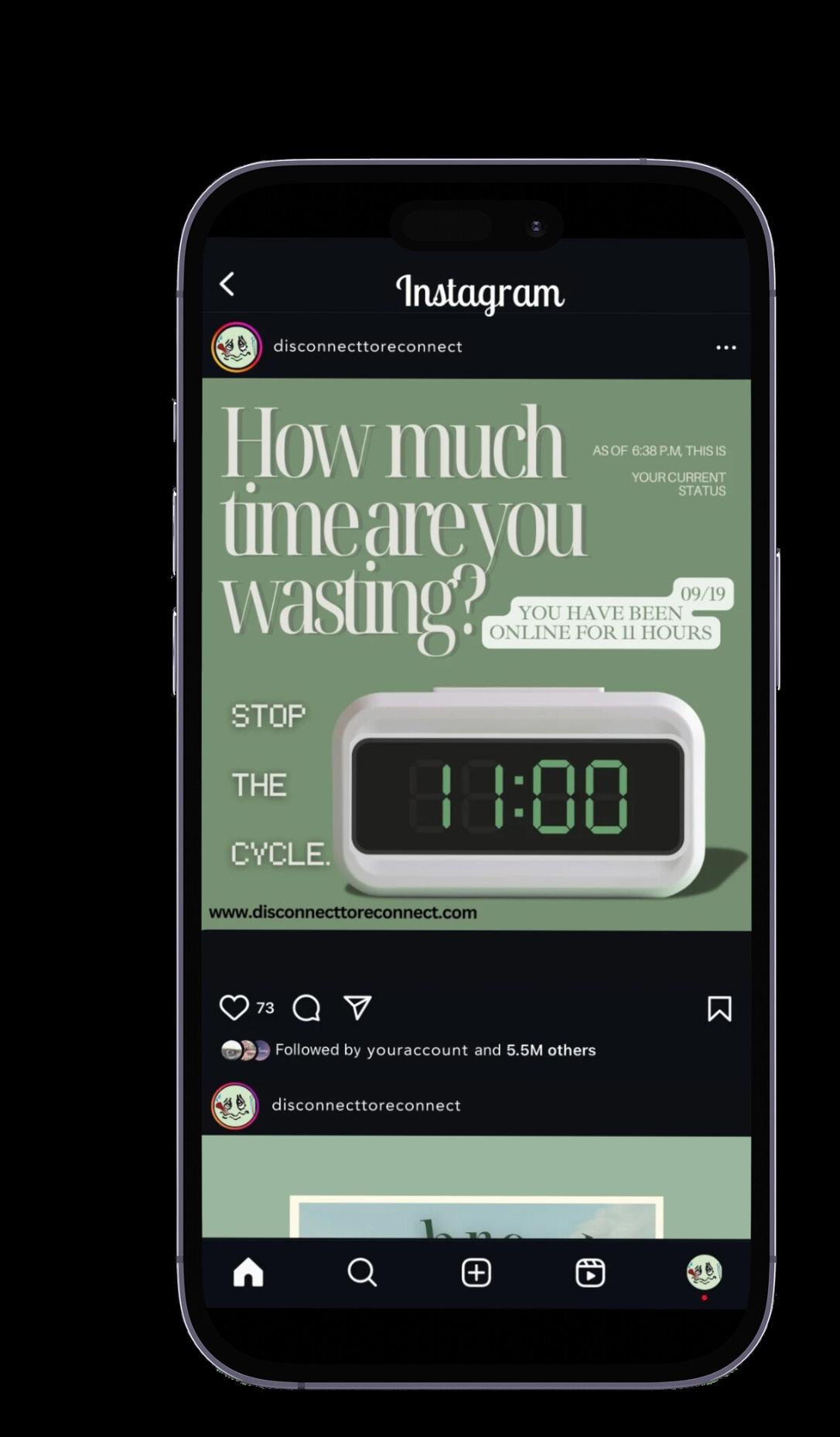Screen dimensions: 840x1437
Task: Click the 5.5M others likes link
Action: click(551, 1050)
